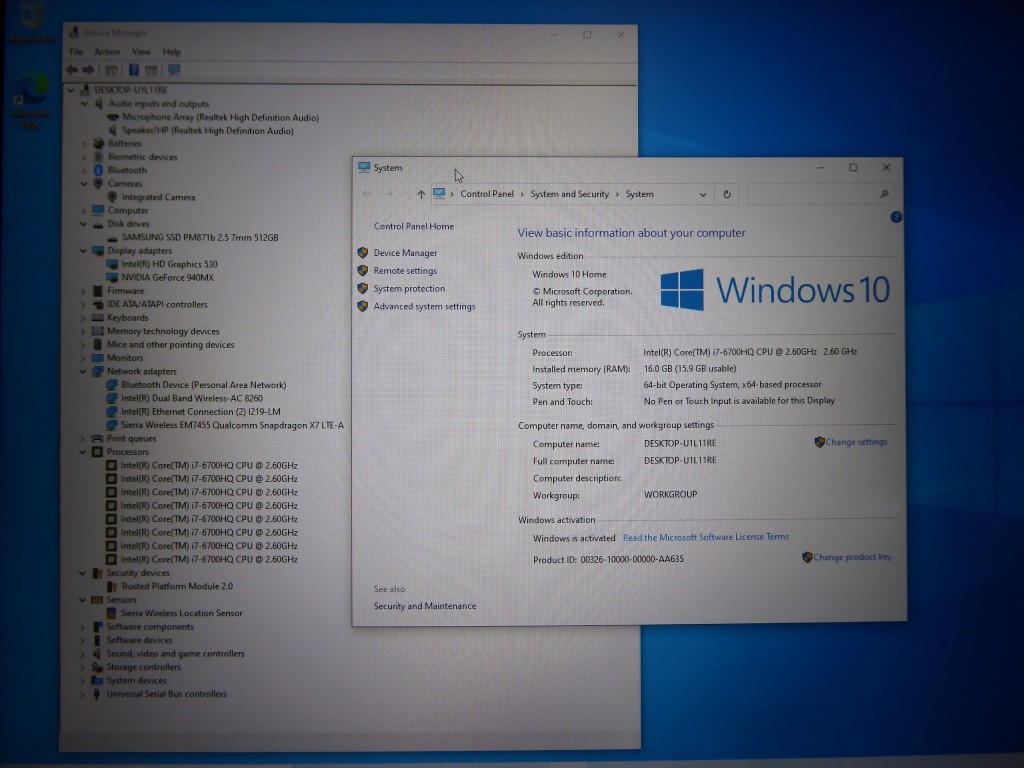1024x768 pixels.
Task: Open the File menu in Device Manager
Action: pyautogui.click(x=76, y=52)
